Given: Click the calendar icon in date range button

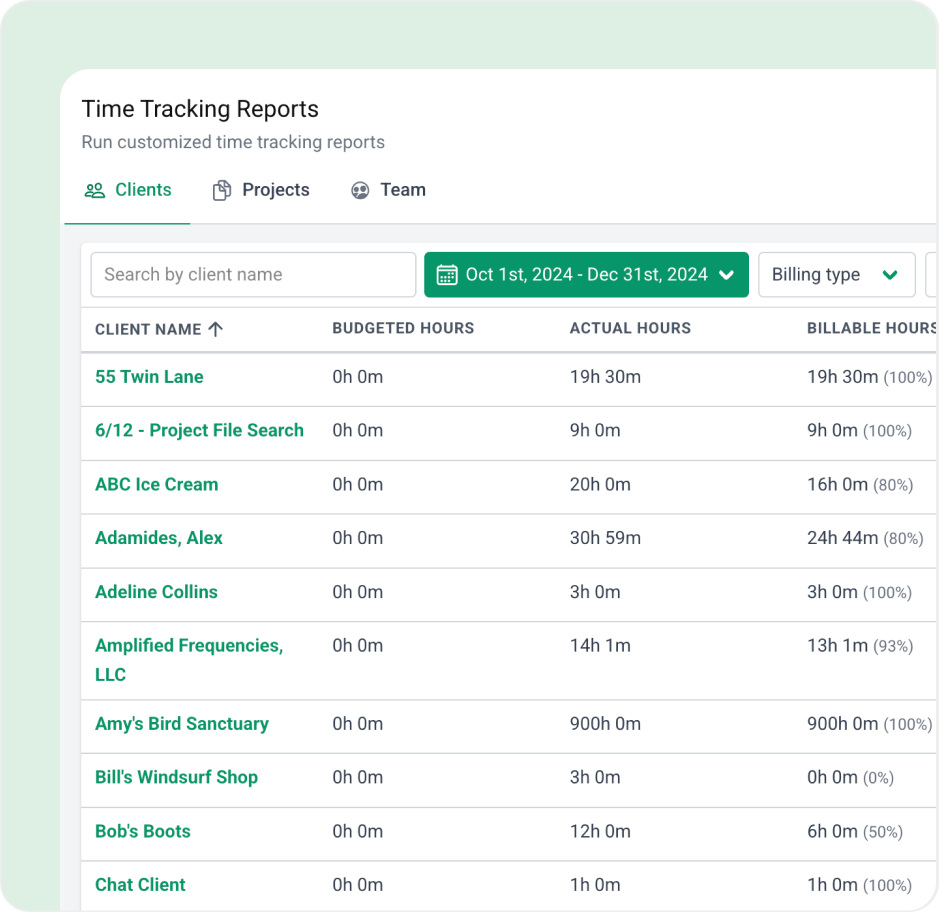Looking at the screenshot, I should click(x=447, y=275).
